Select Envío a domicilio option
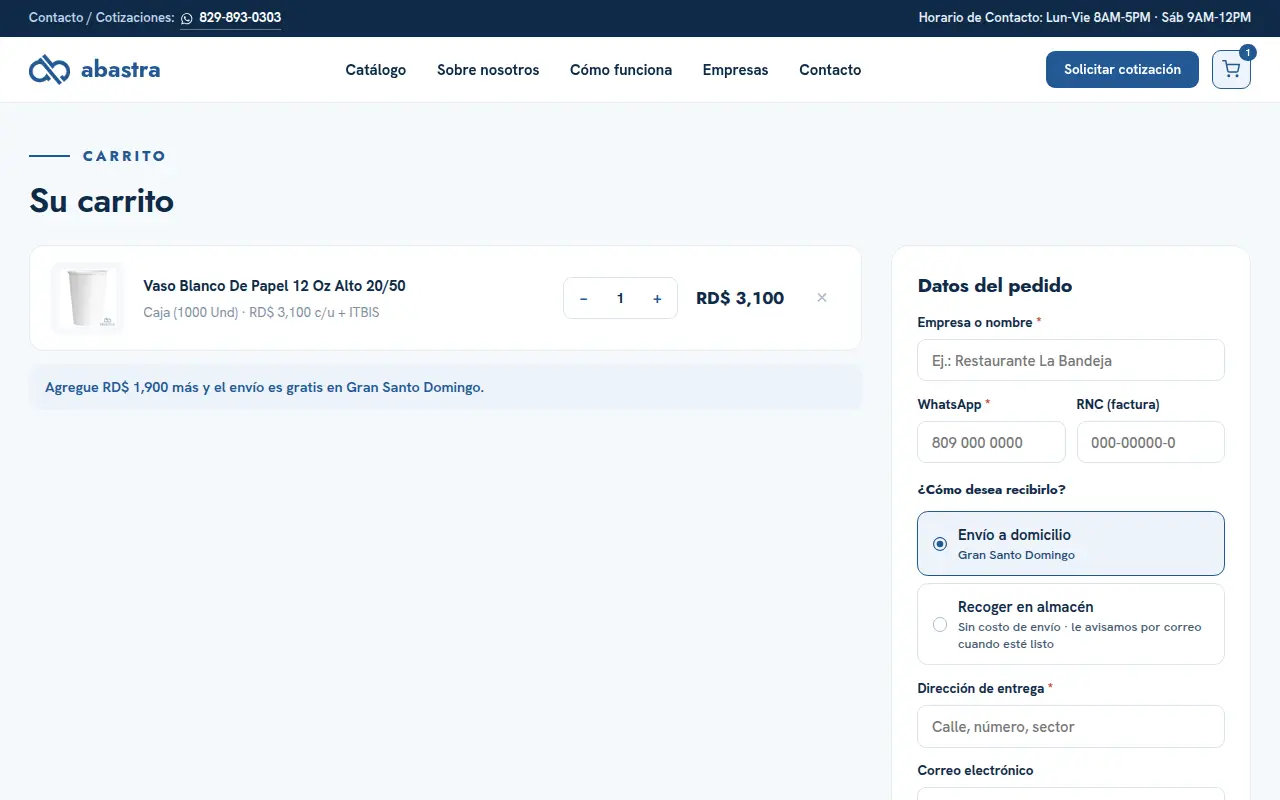Image resolution: width=1280 pixels, height=800 pixels. tap(1071, 544)
